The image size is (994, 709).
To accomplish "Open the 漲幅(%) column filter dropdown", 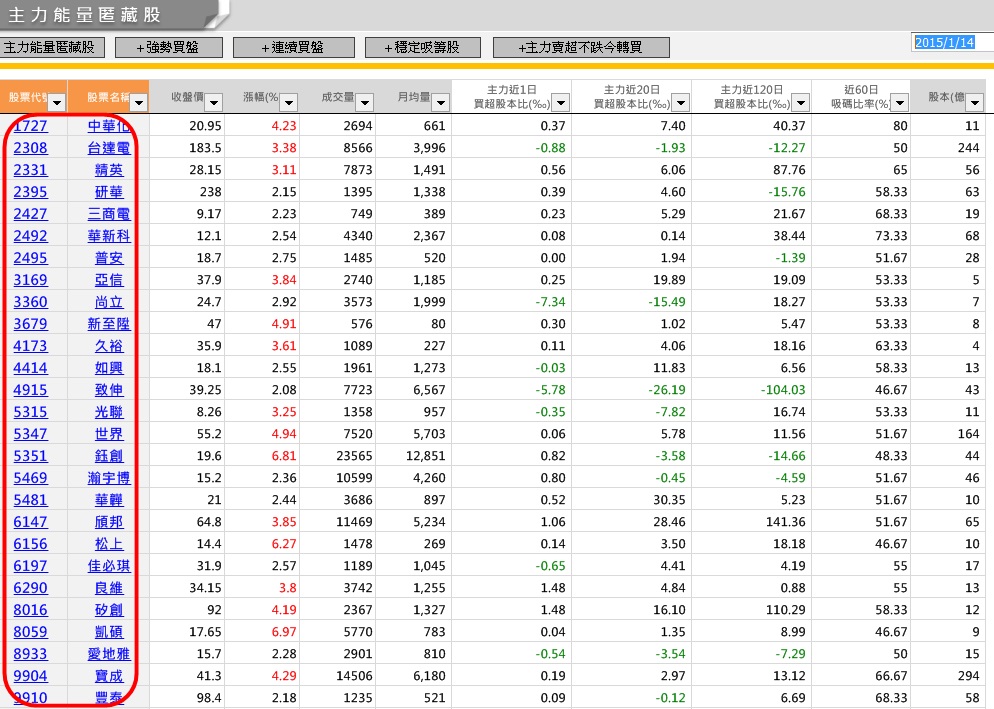I will pyautogui.click(x=288, y=102).
